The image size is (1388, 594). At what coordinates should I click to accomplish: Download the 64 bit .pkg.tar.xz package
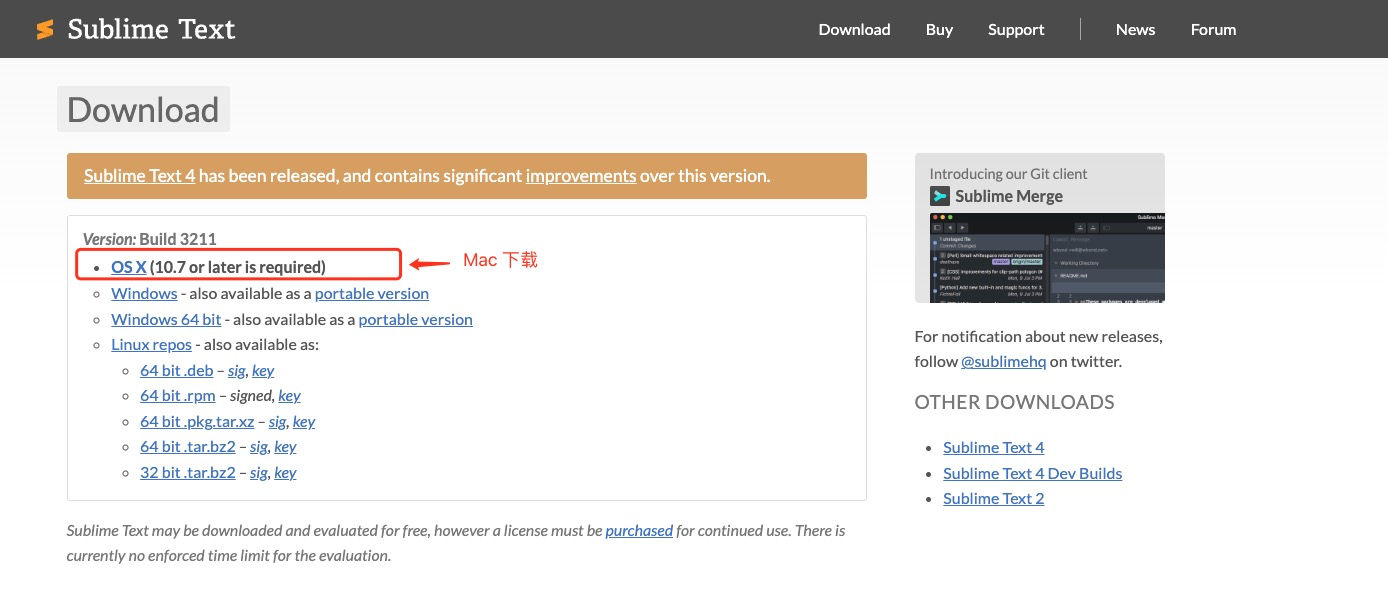click(x=197, y=421)
